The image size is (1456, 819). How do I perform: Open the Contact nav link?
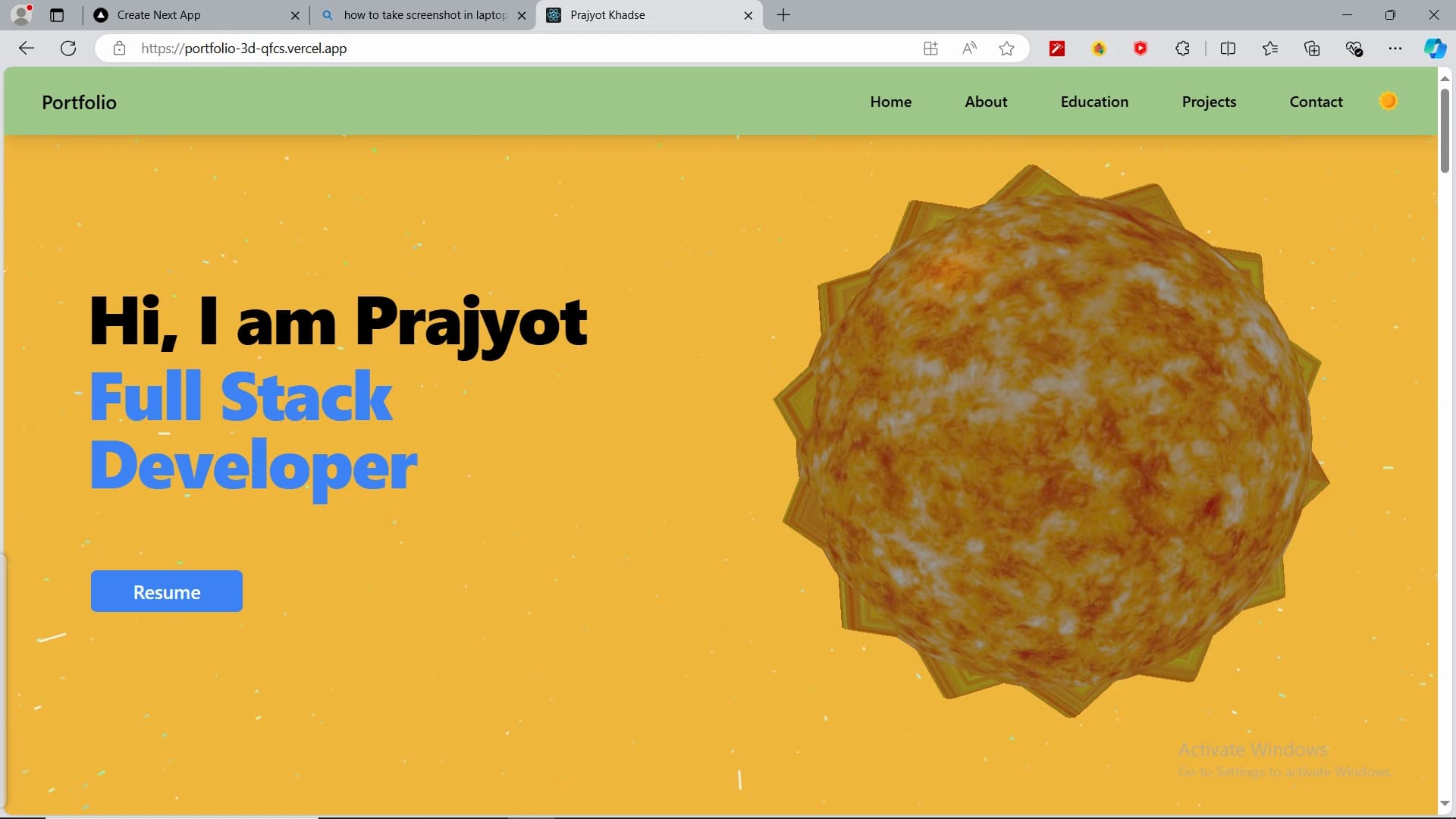pyautogui.click(x=1316, y=102)
